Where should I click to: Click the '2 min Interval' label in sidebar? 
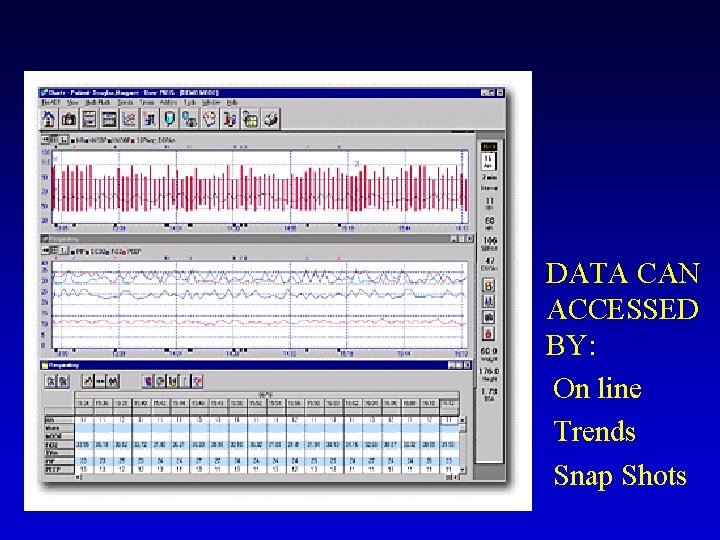489,182
